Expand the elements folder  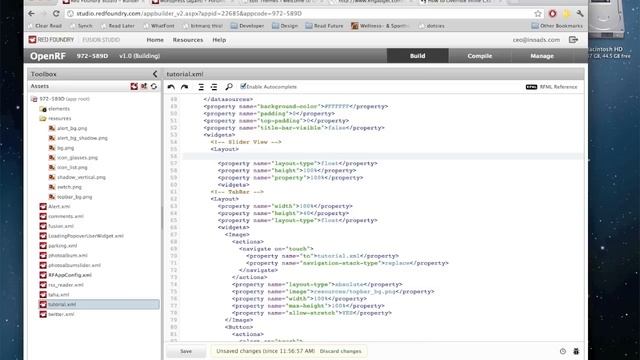[x=55, y=109]
